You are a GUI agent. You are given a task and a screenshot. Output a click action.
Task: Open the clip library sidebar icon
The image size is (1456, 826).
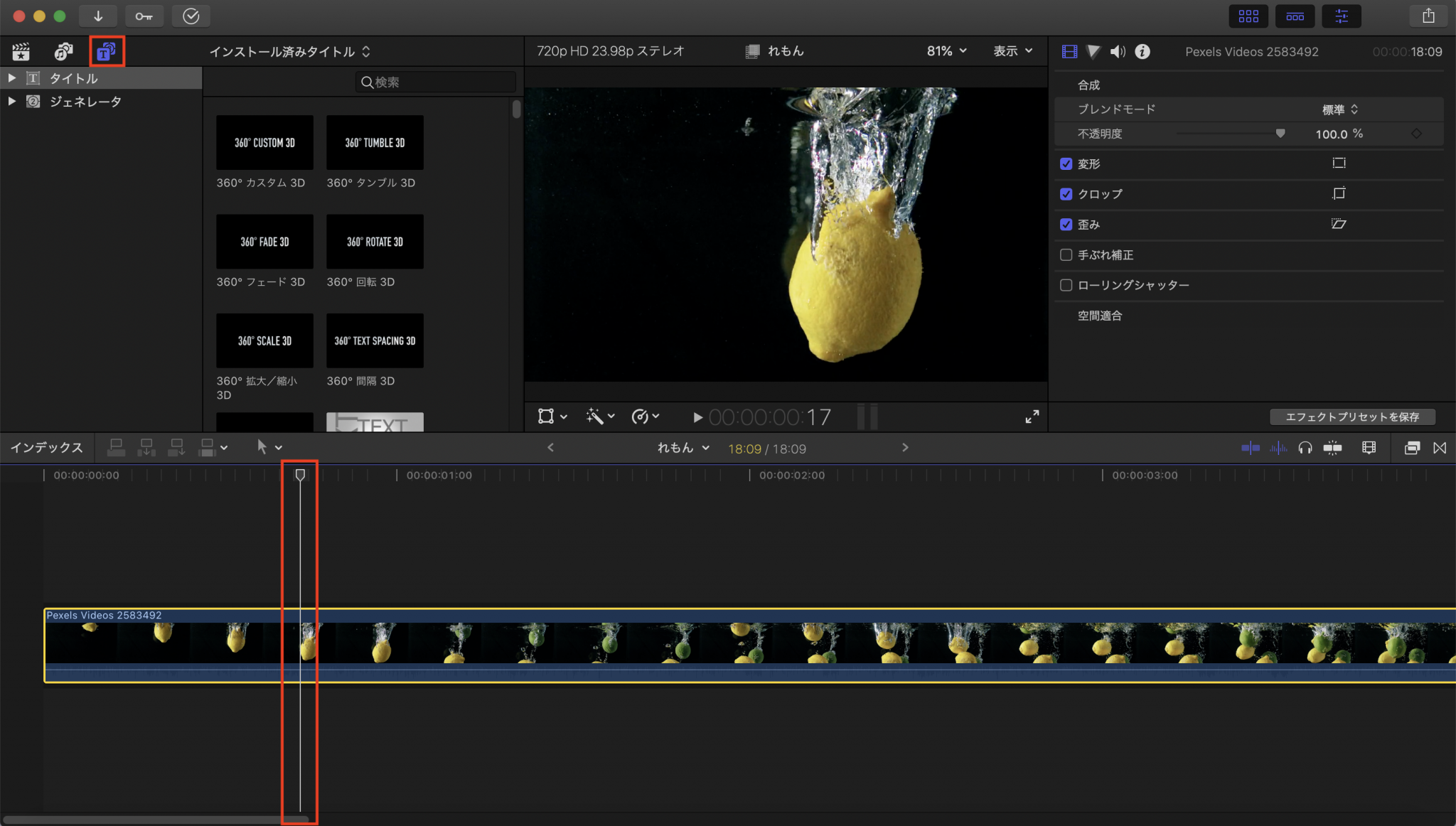(x=21, y=50)
